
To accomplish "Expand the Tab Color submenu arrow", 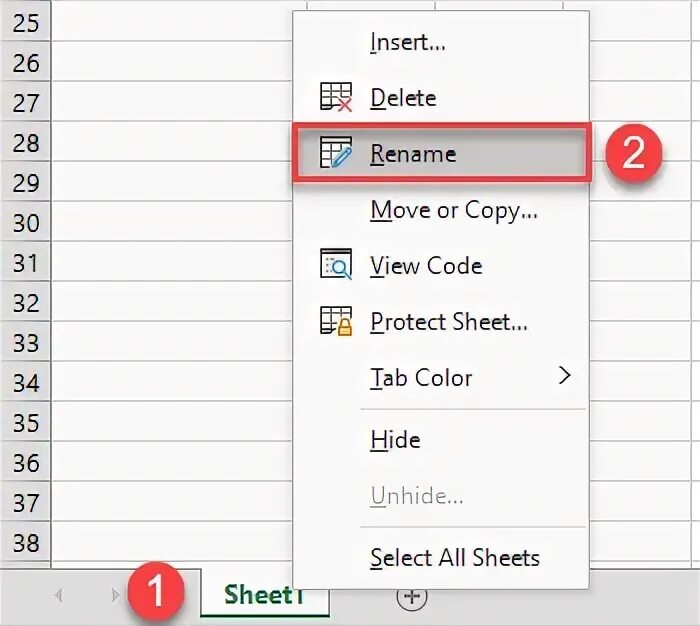I will (565, 376).
